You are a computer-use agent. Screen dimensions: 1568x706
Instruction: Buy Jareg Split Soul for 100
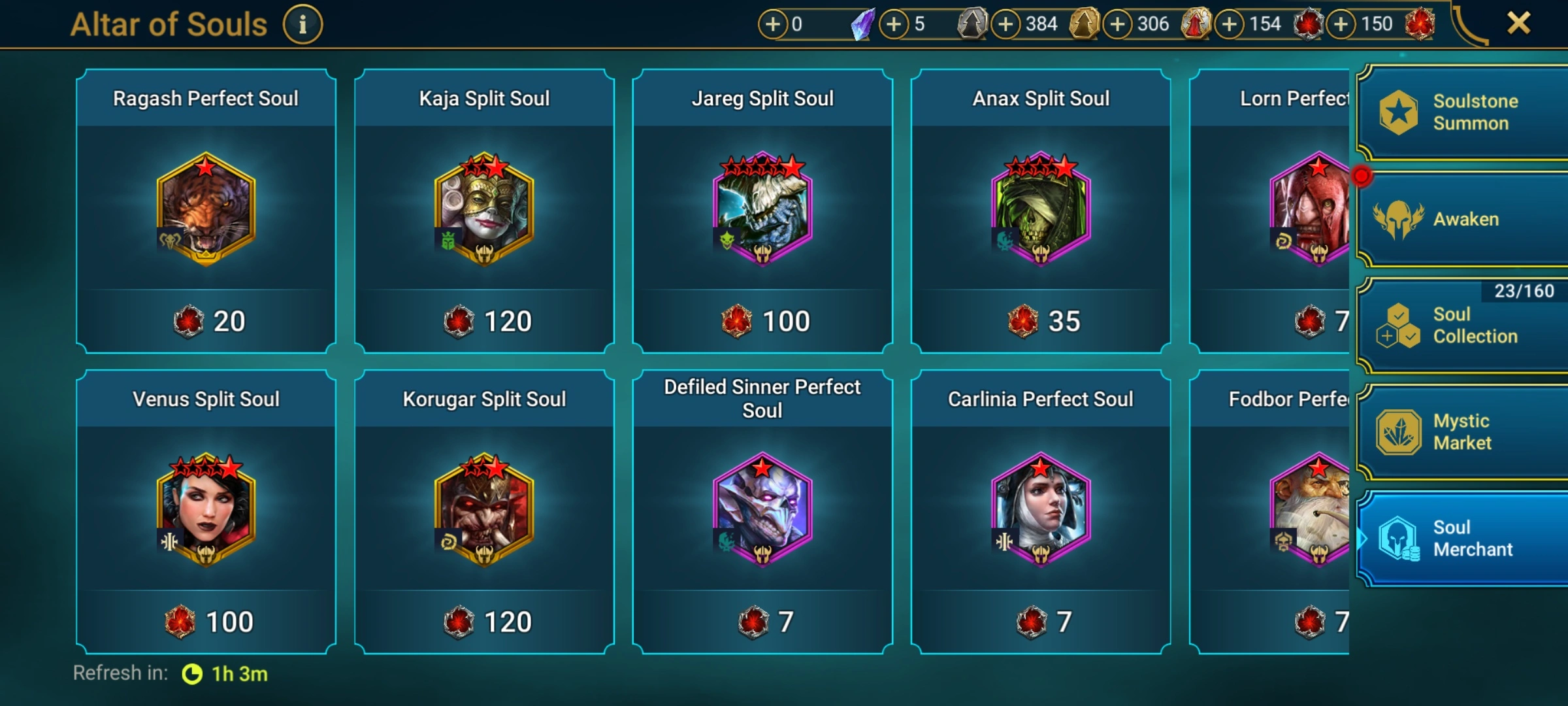pyautogui.click(x=762, y=321)
